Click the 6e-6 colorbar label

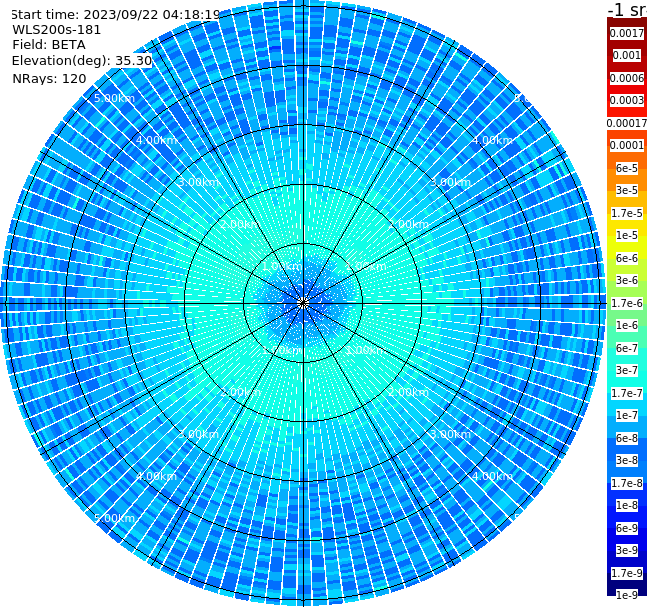point(627,258)
